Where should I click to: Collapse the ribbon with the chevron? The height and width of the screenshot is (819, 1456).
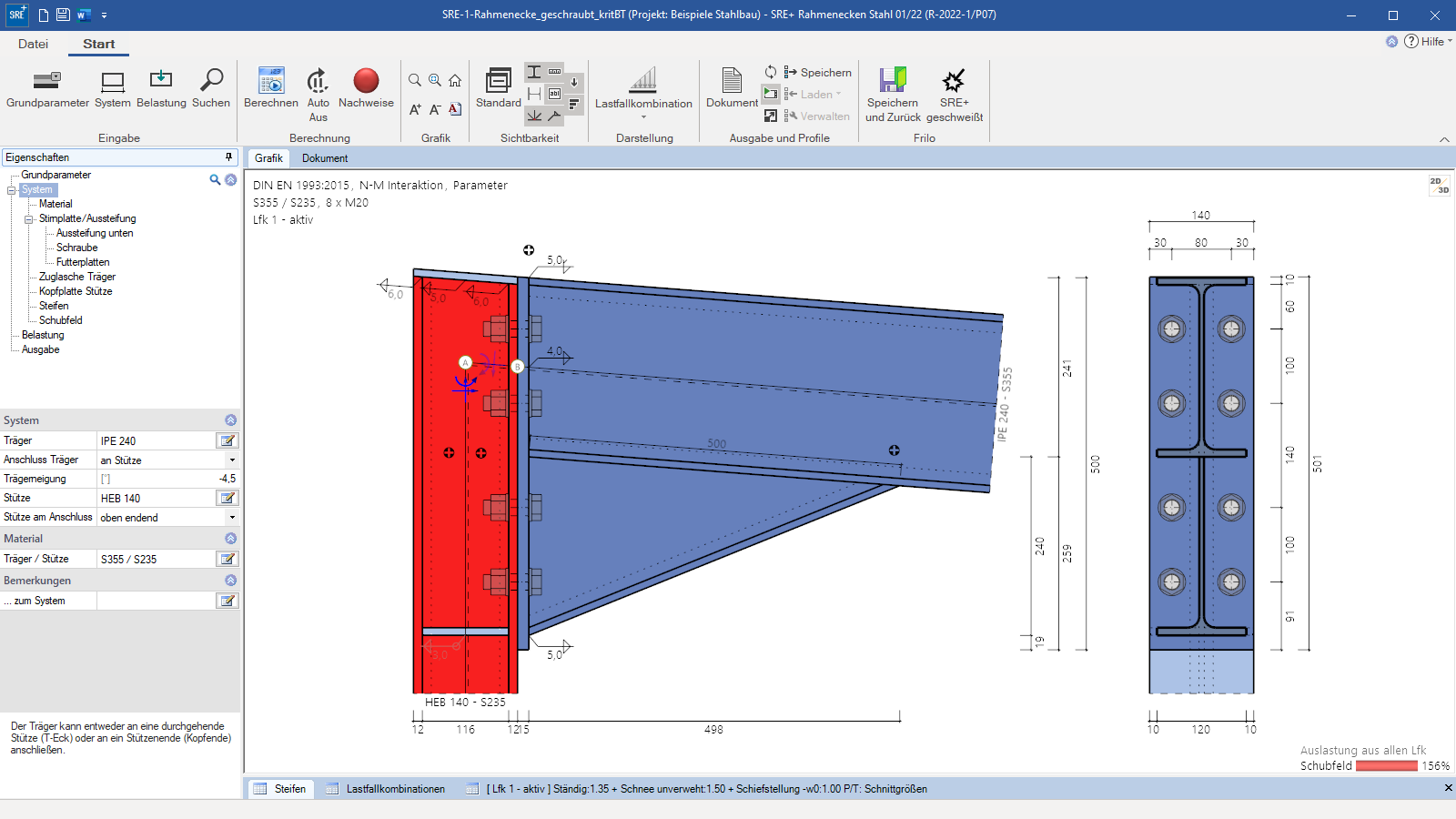[x=1444, y=139]
